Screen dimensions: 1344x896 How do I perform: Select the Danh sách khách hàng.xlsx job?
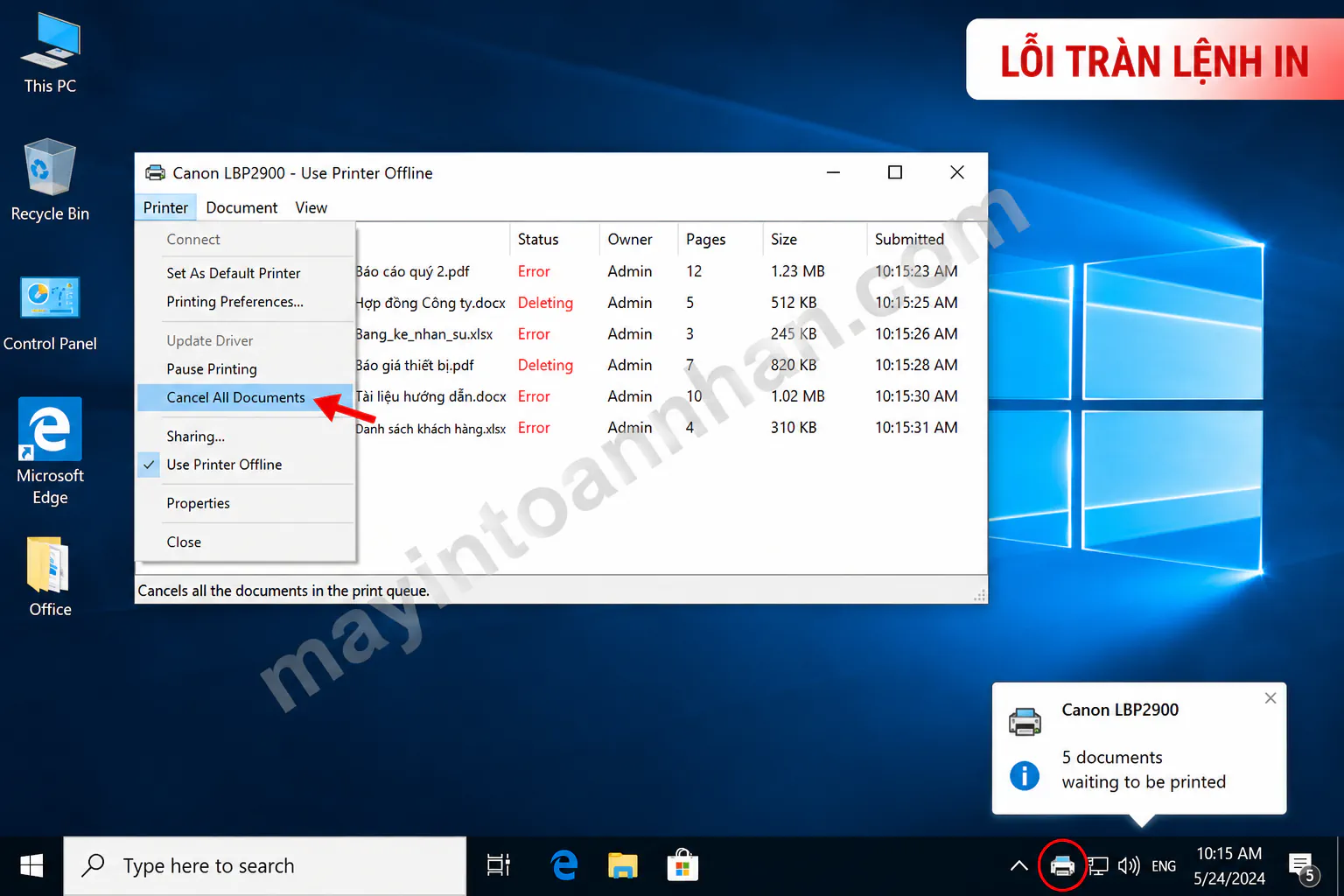point(430,428)
